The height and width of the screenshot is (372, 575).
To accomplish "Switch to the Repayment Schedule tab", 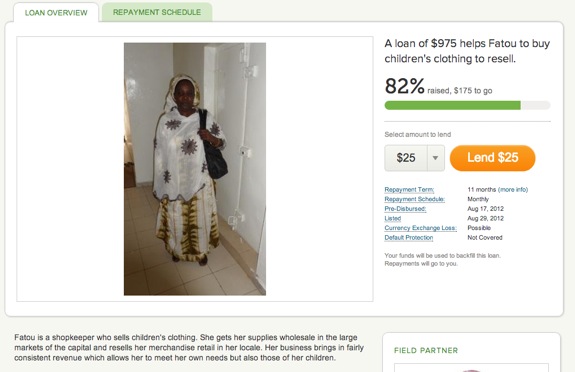I will 157,12.
